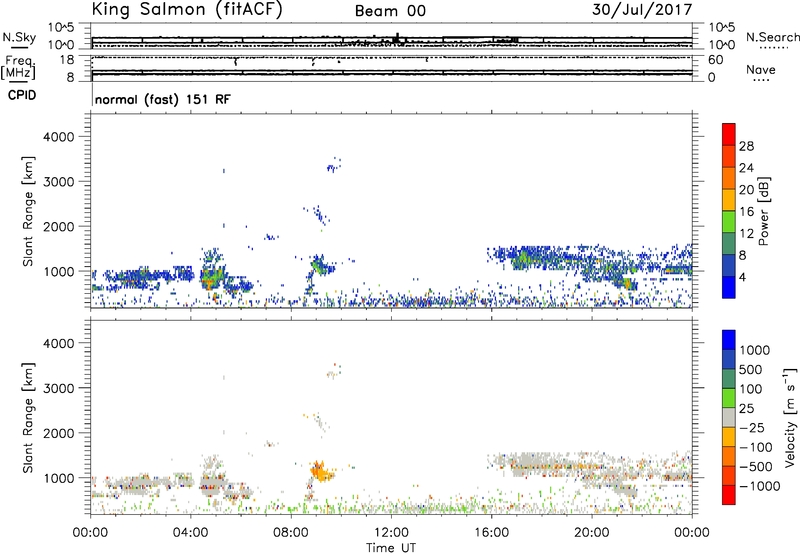The image size is (800, 554).
Task: Click the "CPID" label
Action: (22, 95)
